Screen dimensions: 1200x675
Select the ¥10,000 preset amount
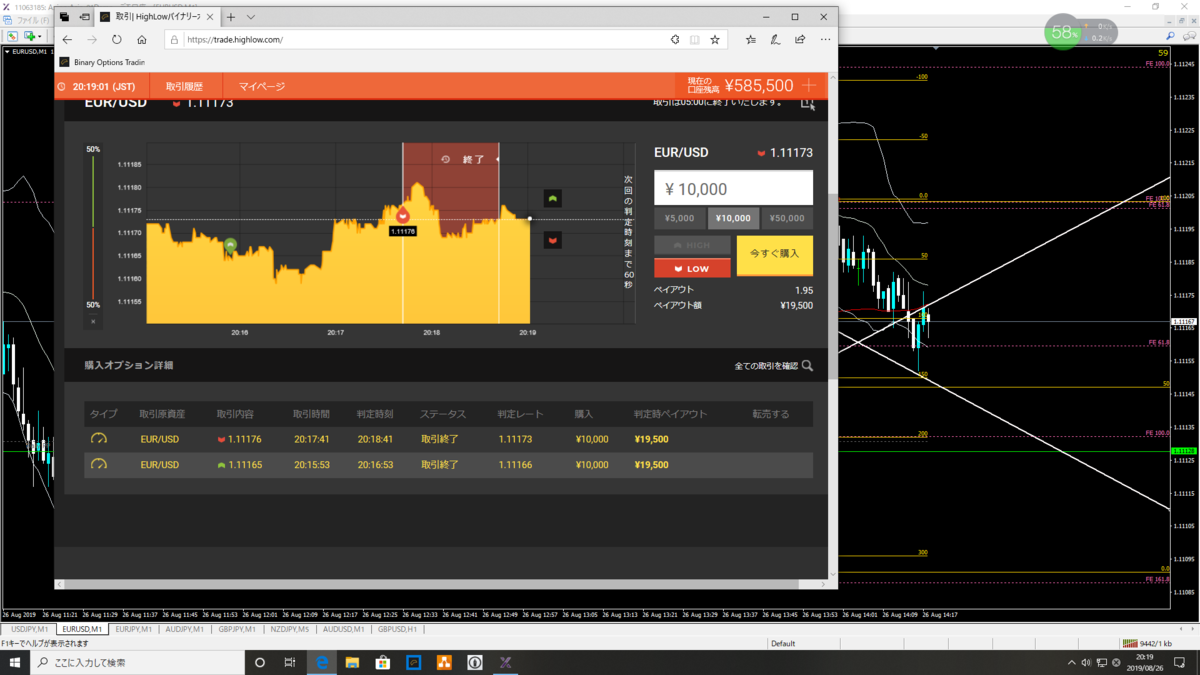733,218
